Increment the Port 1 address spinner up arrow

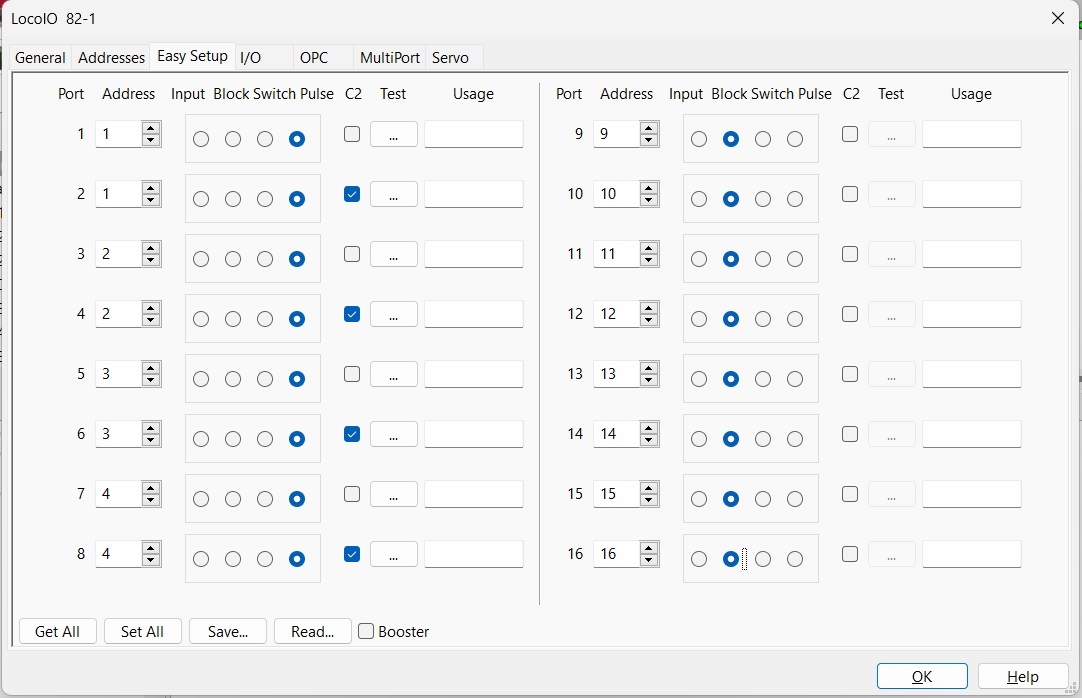151,128
